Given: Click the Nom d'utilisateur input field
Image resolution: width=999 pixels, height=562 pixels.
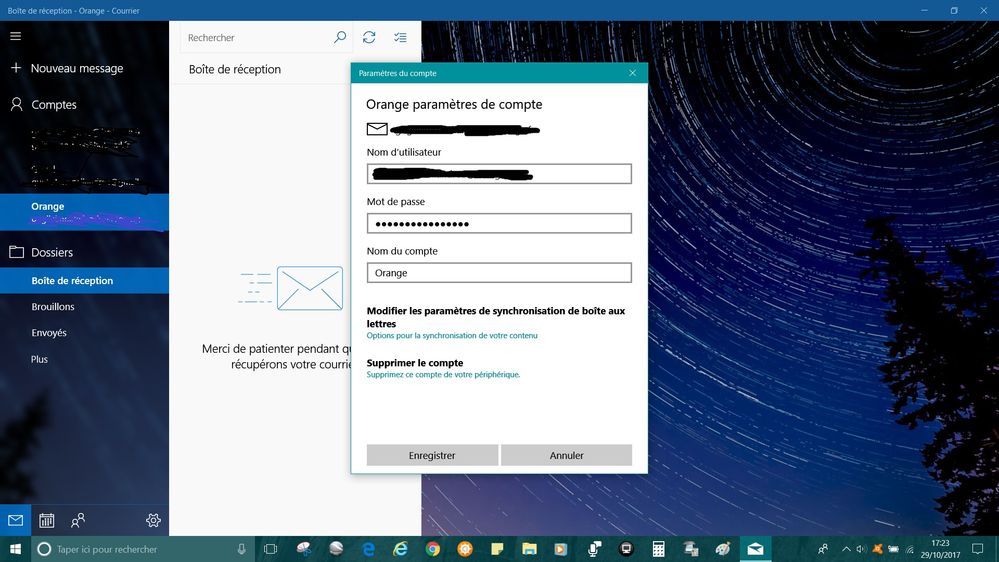Looking at the screenshot, I should click(499, 174).
